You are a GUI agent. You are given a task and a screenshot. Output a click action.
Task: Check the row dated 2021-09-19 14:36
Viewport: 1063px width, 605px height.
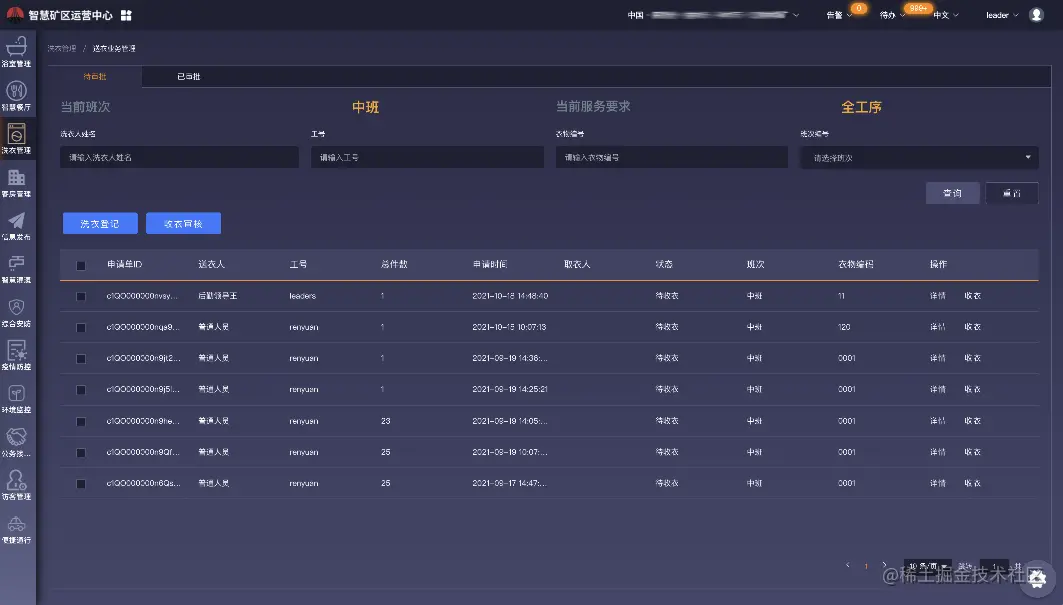[81, 359]
